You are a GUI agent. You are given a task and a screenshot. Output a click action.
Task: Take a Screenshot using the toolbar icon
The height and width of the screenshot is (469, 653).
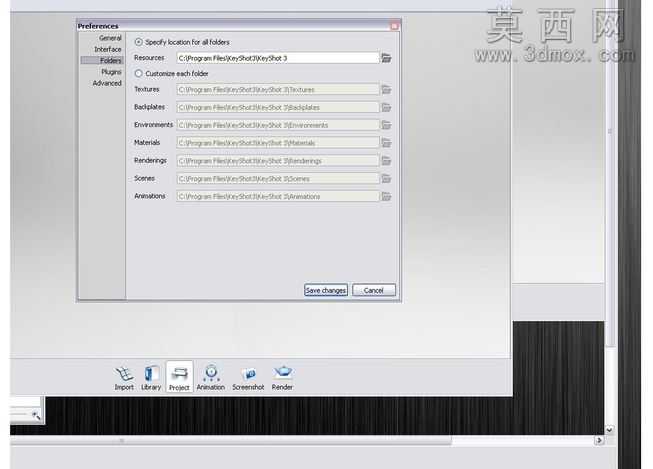pos(248,379)
